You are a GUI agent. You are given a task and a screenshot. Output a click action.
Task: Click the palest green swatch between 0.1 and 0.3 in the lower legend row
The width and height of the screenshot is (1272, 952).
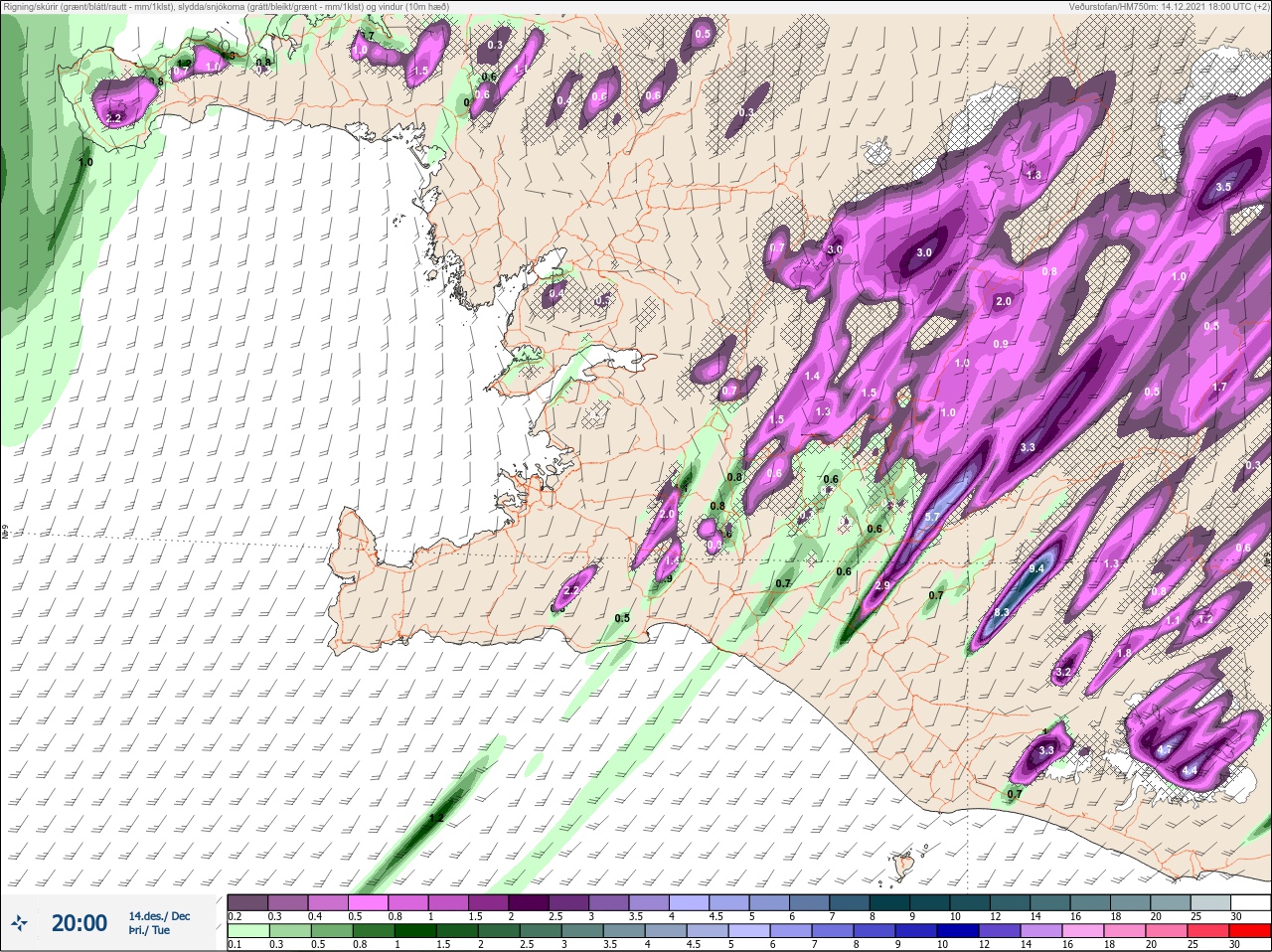[x=247, y=930]
